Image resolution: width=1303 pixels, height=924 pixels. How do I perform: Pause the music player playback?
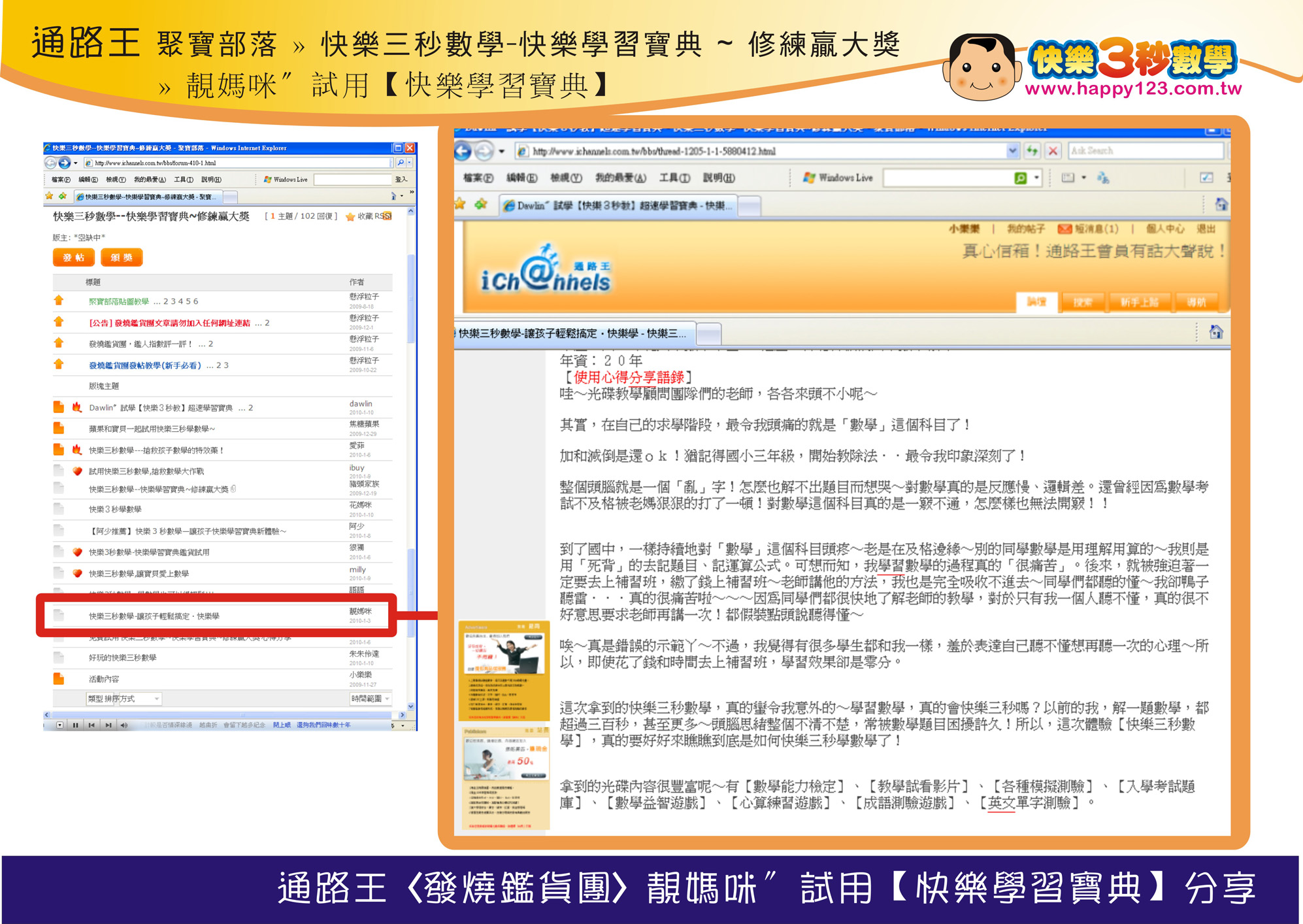(76, 725)
